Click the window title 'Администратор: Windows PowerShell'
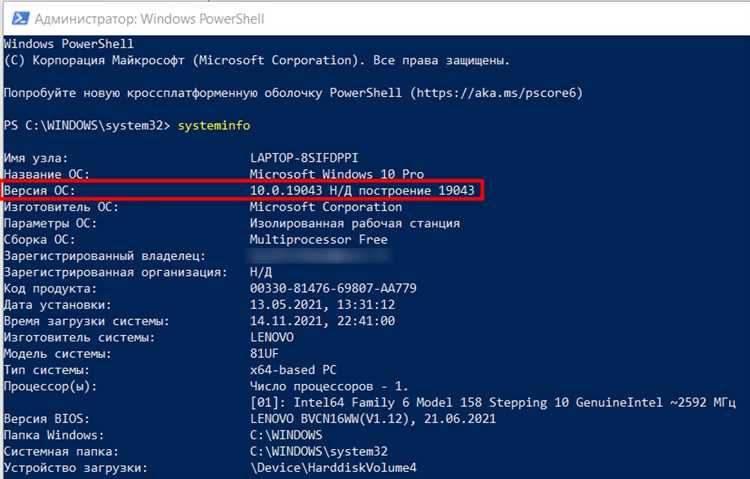 149,19
